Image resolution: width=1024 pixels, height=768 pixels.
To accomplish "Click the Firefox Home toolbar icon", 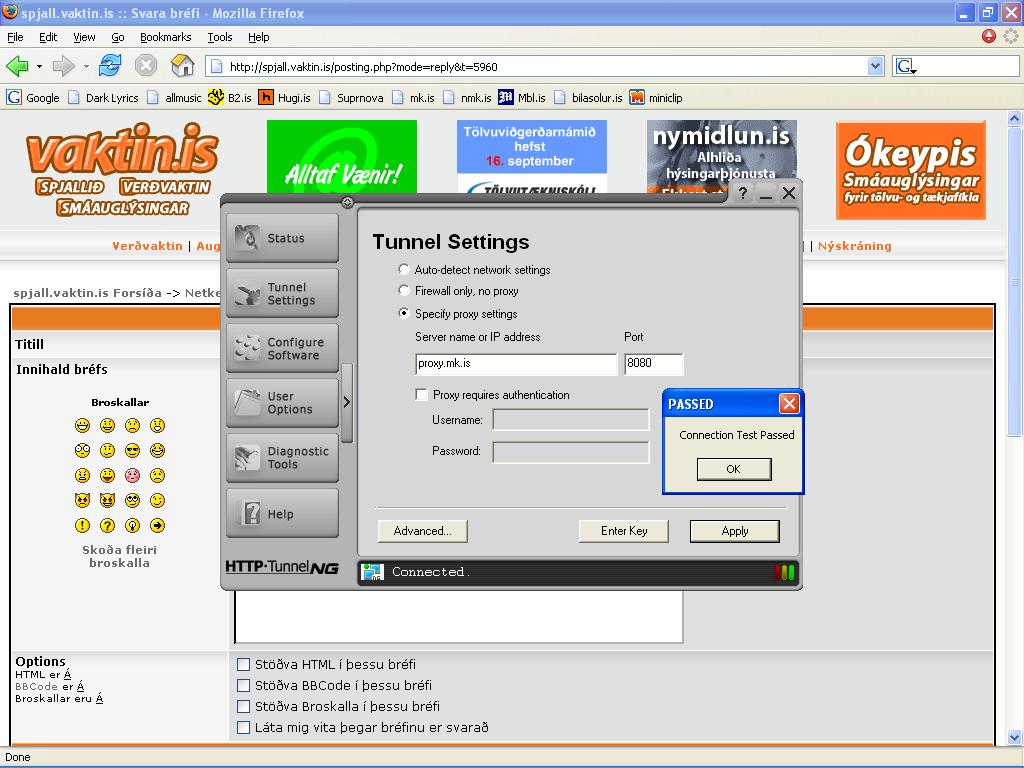I will (183, 66).
